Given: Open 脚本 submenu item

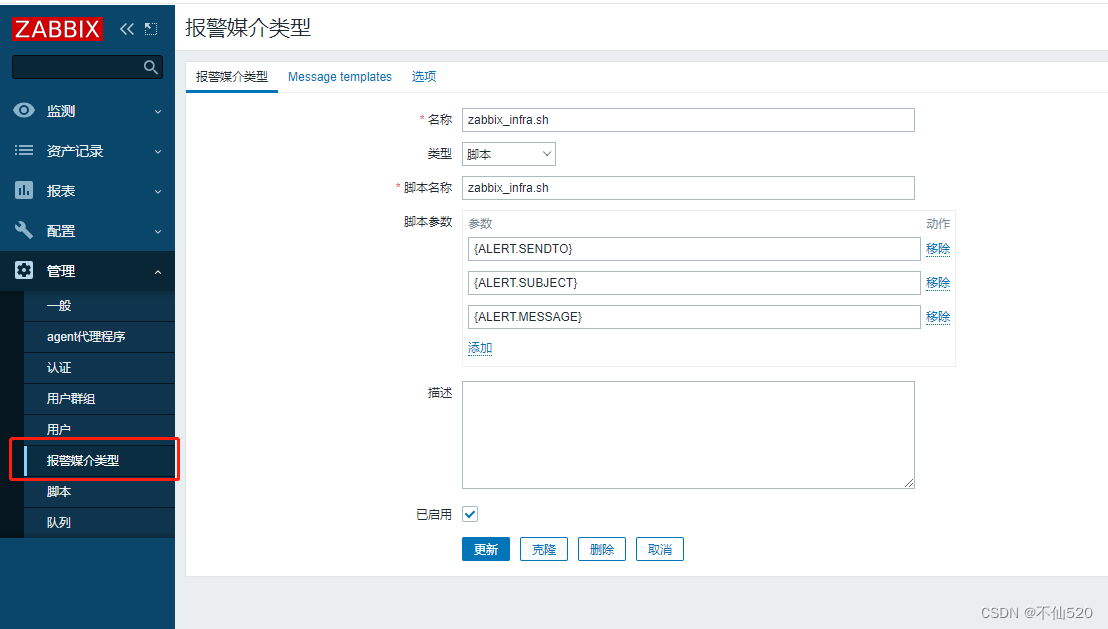Looking at the screenshot, I should tap(100, 492).
